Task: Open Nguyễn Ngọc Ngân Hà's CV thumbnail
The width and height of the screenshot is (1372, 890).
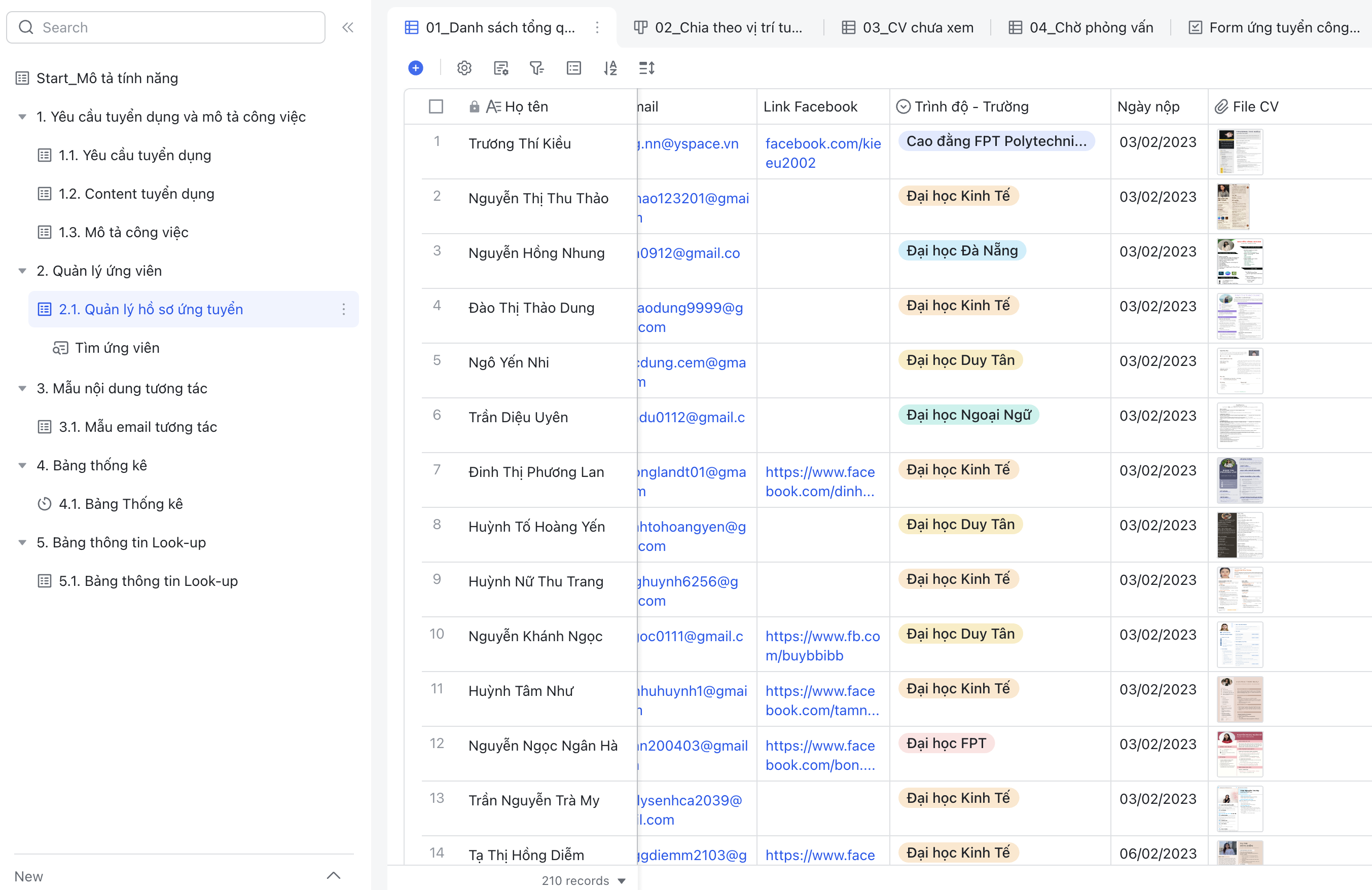Action: click(x=1239, y=755)
